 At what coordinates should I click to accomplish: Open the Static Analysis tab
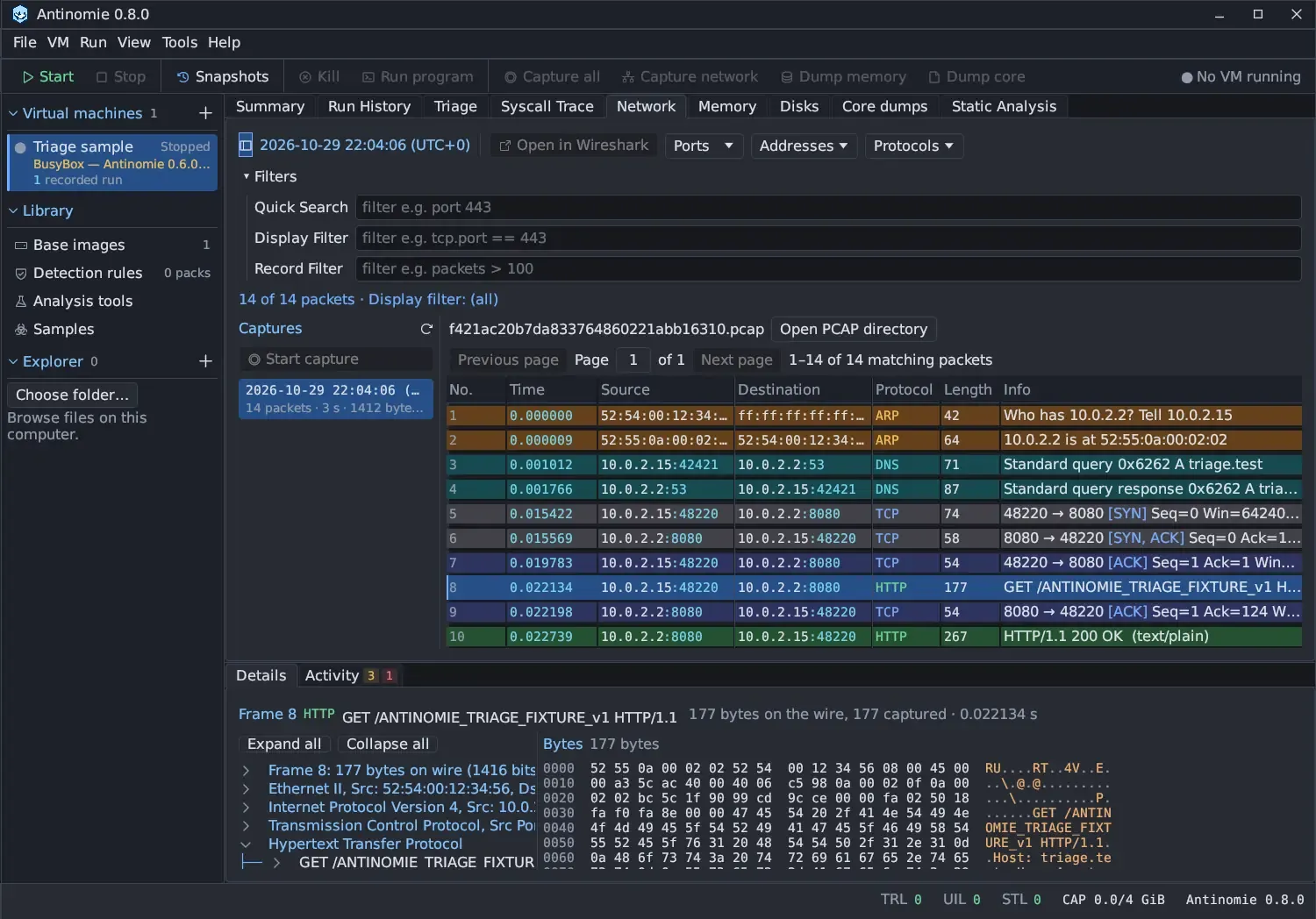click(x=1004, y=106)
